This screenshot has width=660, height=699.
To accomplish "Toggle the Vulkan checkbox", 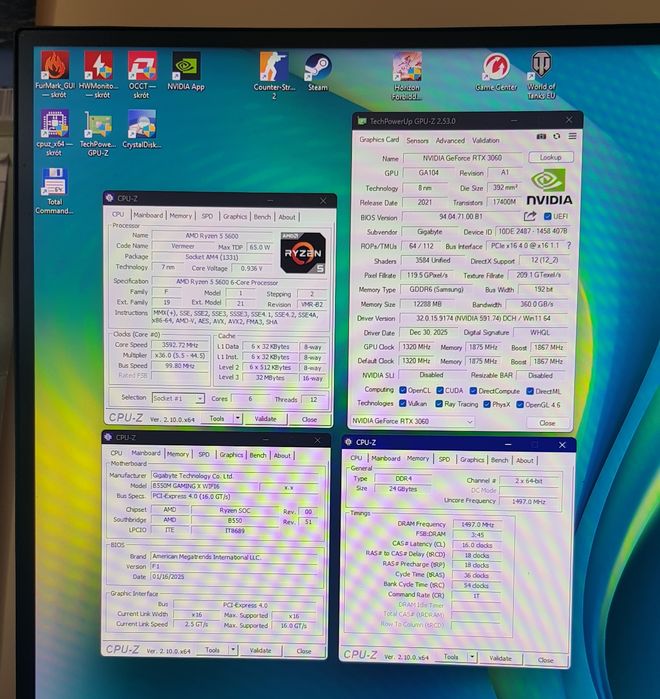I will tap(403, 403).
